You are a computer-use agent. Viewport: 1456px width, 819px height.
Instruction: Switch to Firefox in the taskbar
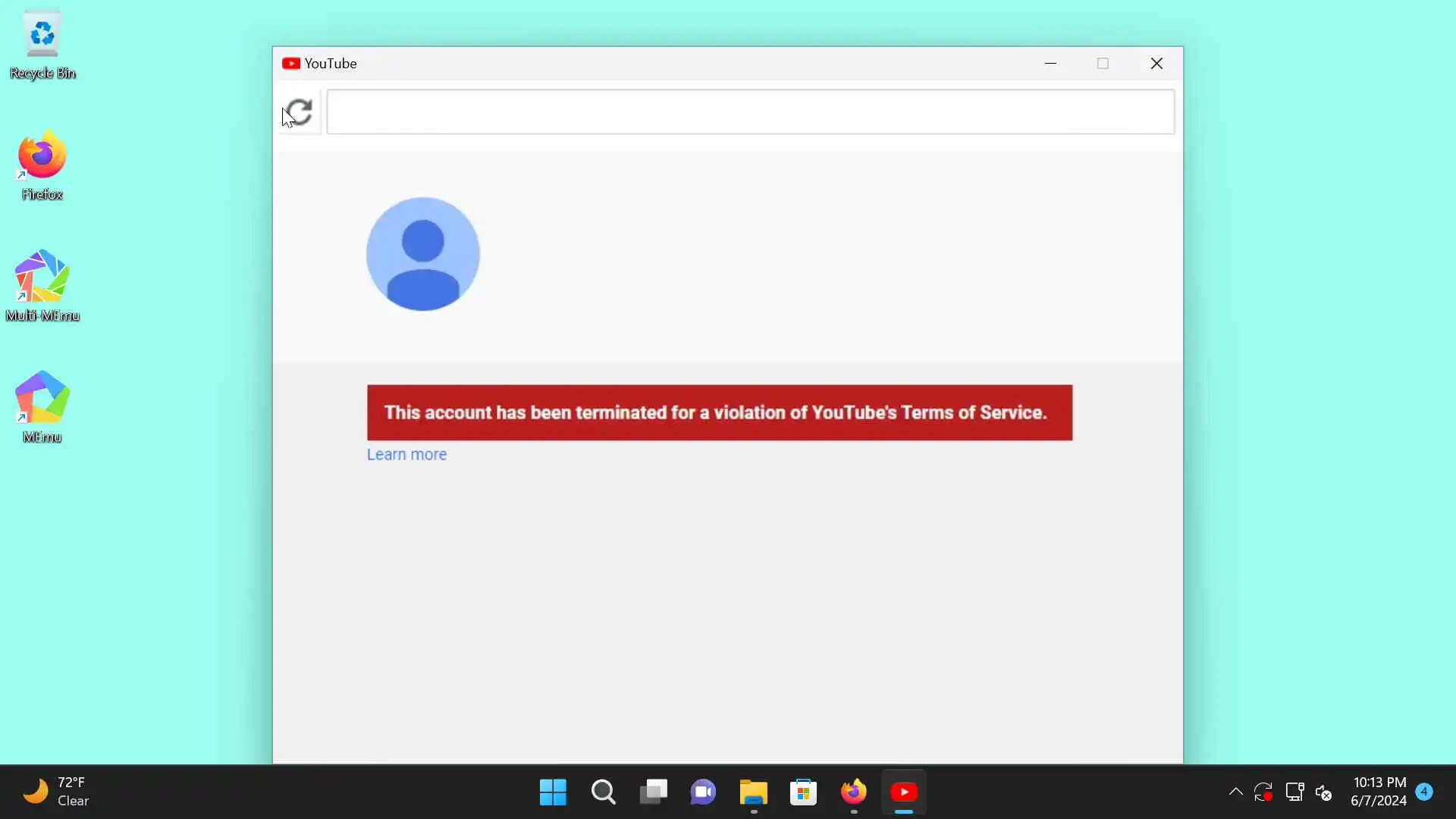[x=853, y=792]
